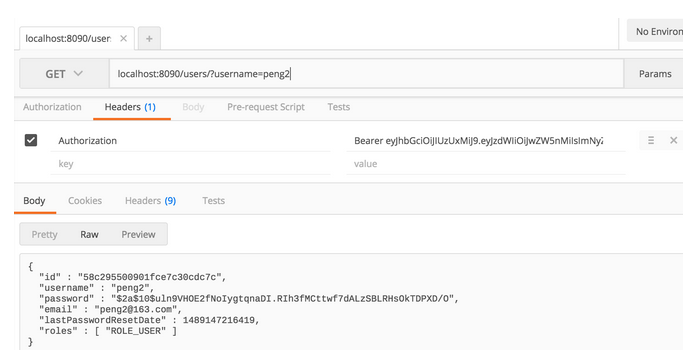Click the empty header value field

pos(486,164)
